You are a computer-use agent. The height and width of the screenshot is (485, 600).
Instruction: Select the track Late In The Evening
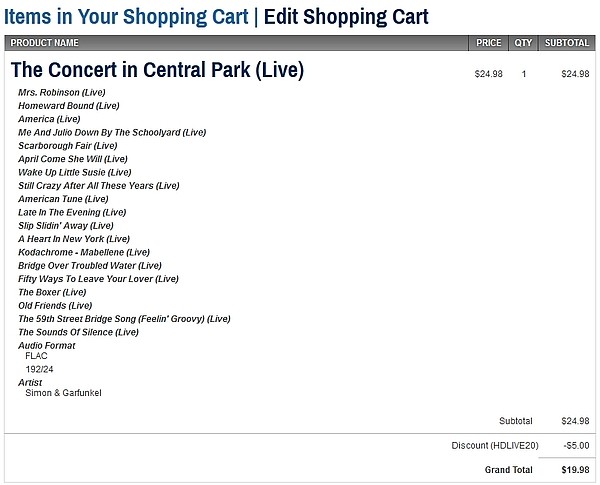click(x=72, y=212)
